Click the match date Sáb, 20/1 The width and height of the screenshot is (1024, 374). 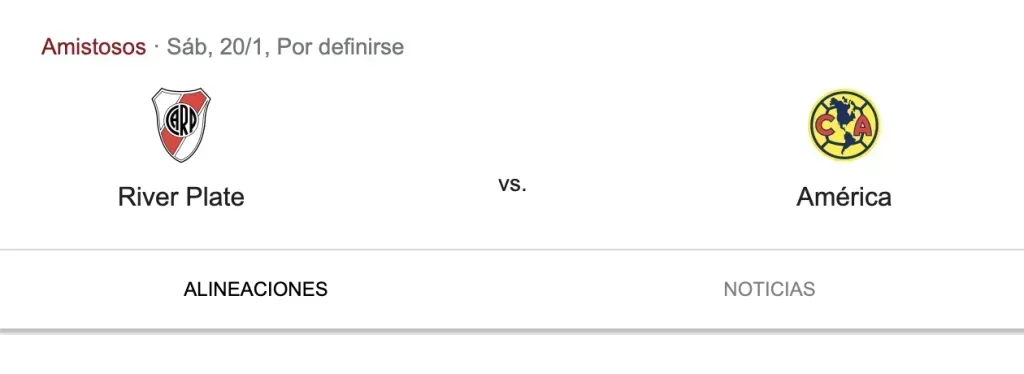219,47
